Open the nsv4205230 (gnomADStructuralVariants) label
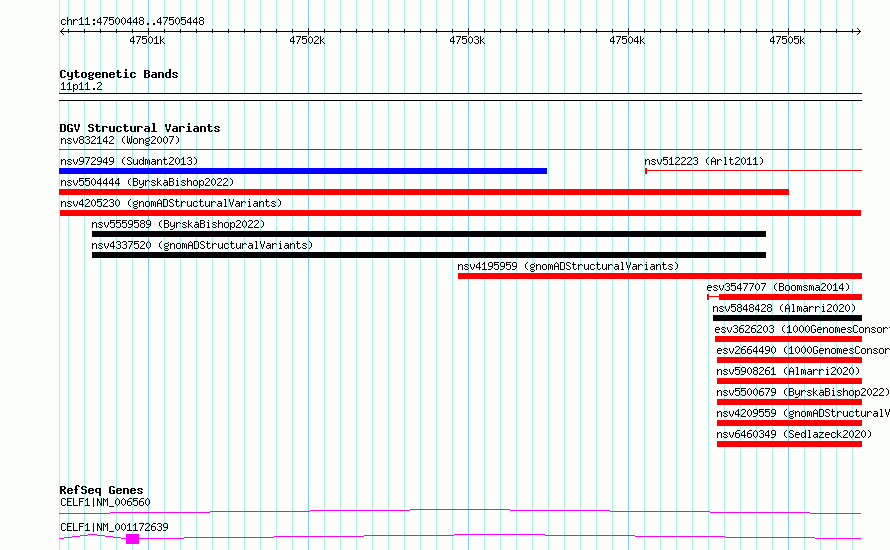This screenshot has width=890, height=550. [171, 203]
